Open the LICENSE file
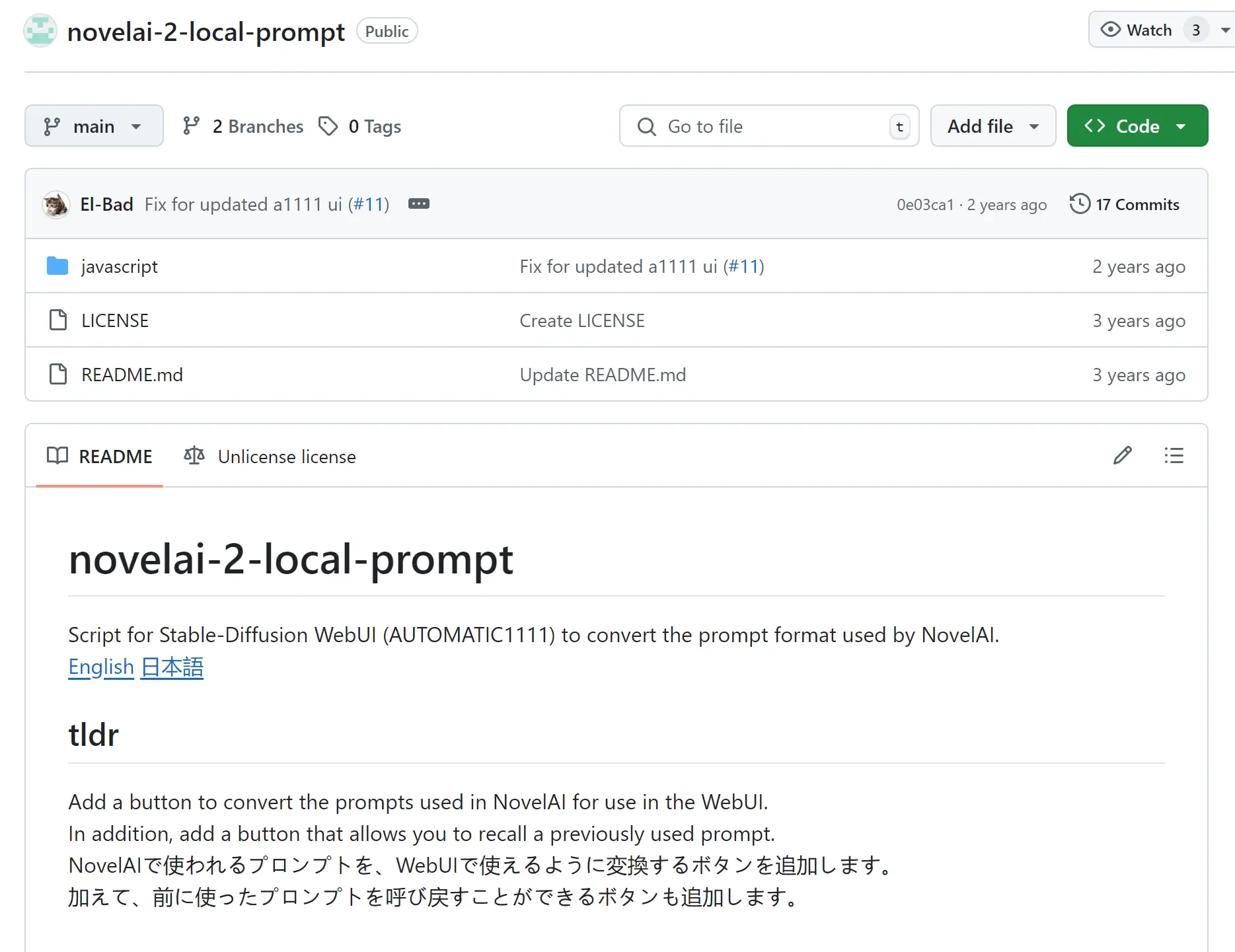Screen dimensions: 1235x952 [115, 320]
